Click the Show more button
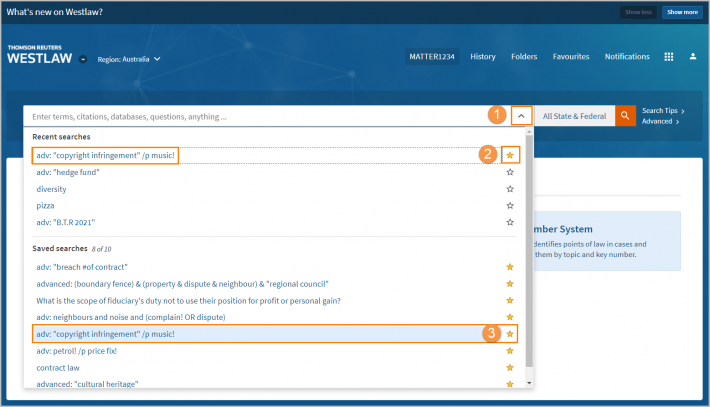 tap(682, 12)
